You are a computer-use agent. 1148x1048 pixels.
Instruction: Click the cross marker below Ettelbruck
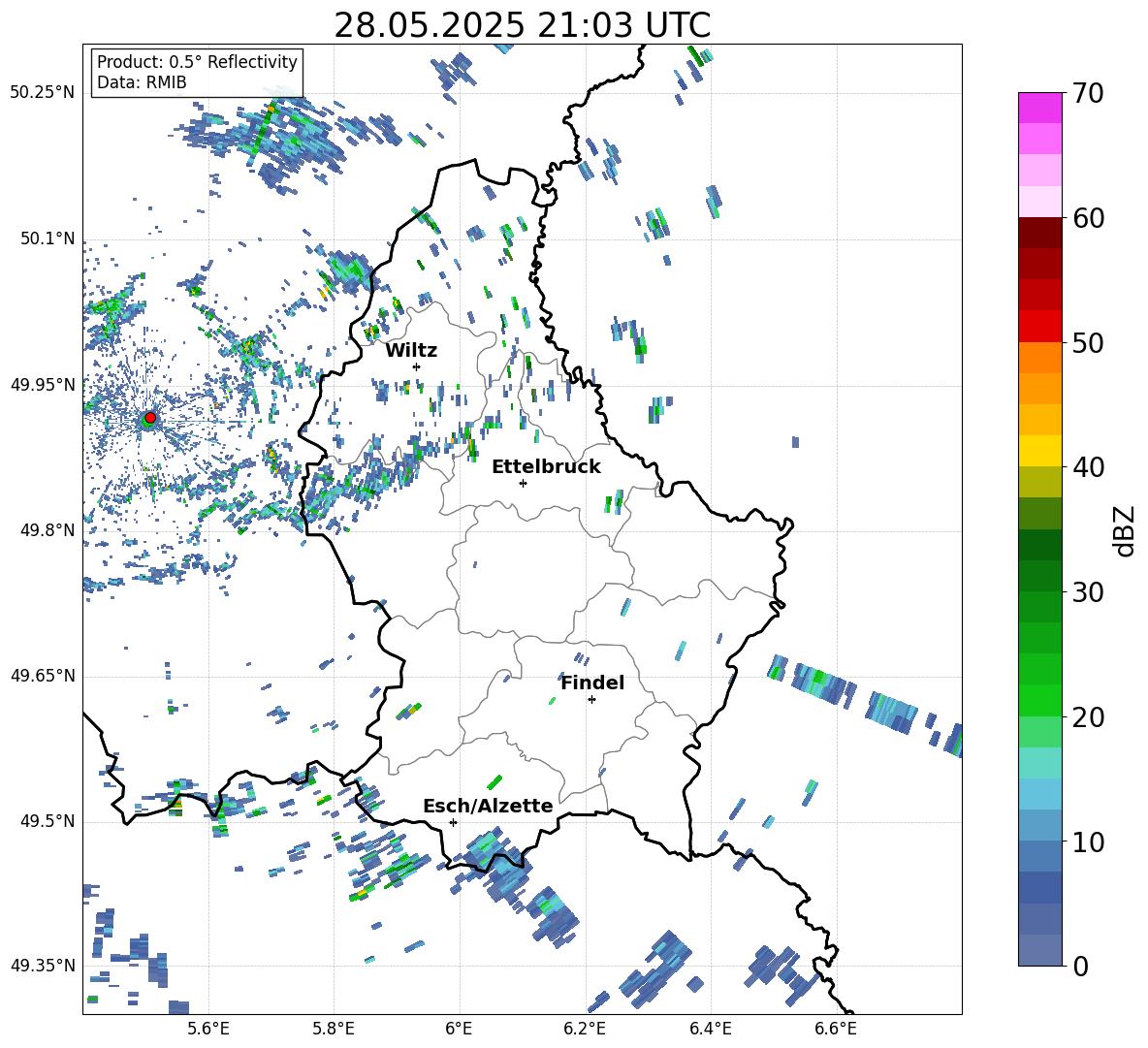pyautogui.click(x=523, y=483)
